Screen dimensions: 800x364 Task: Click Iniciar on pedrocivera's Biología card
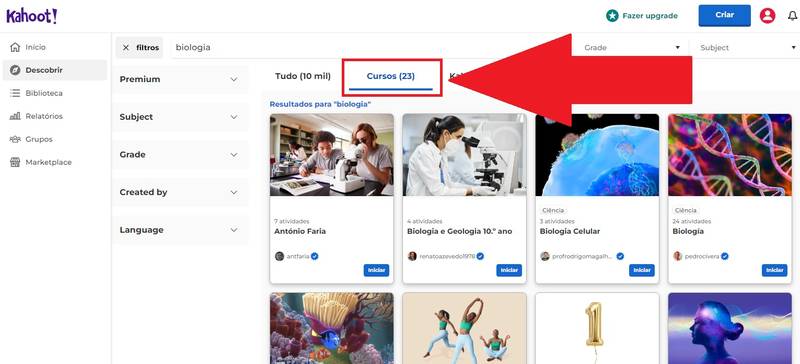(x=774, y=270)
